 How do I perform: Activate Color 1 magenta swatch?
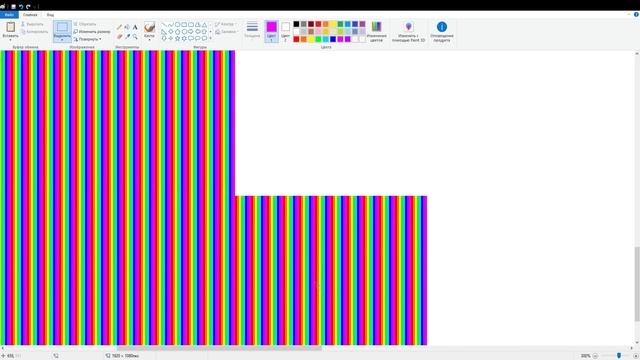point(271,27)
